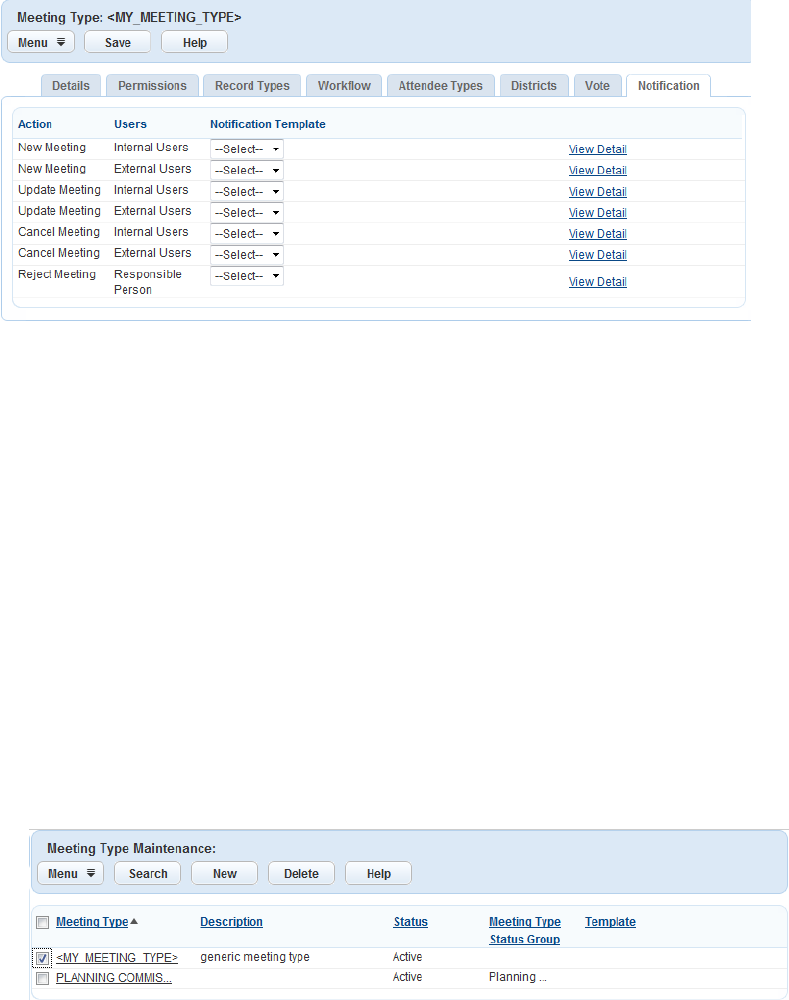The height and width of the screenshot is (1000, 789).
Task: Open the Menu dropdown in Meeting Type header
Action: click(x=41, y=42)
